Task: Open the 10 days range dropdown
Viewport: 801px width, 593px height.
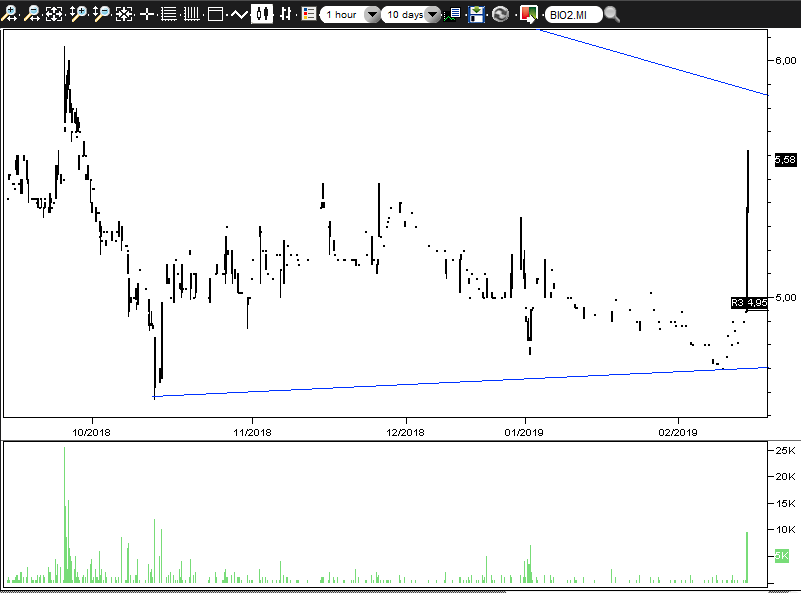Action: [x=411, y=14]
